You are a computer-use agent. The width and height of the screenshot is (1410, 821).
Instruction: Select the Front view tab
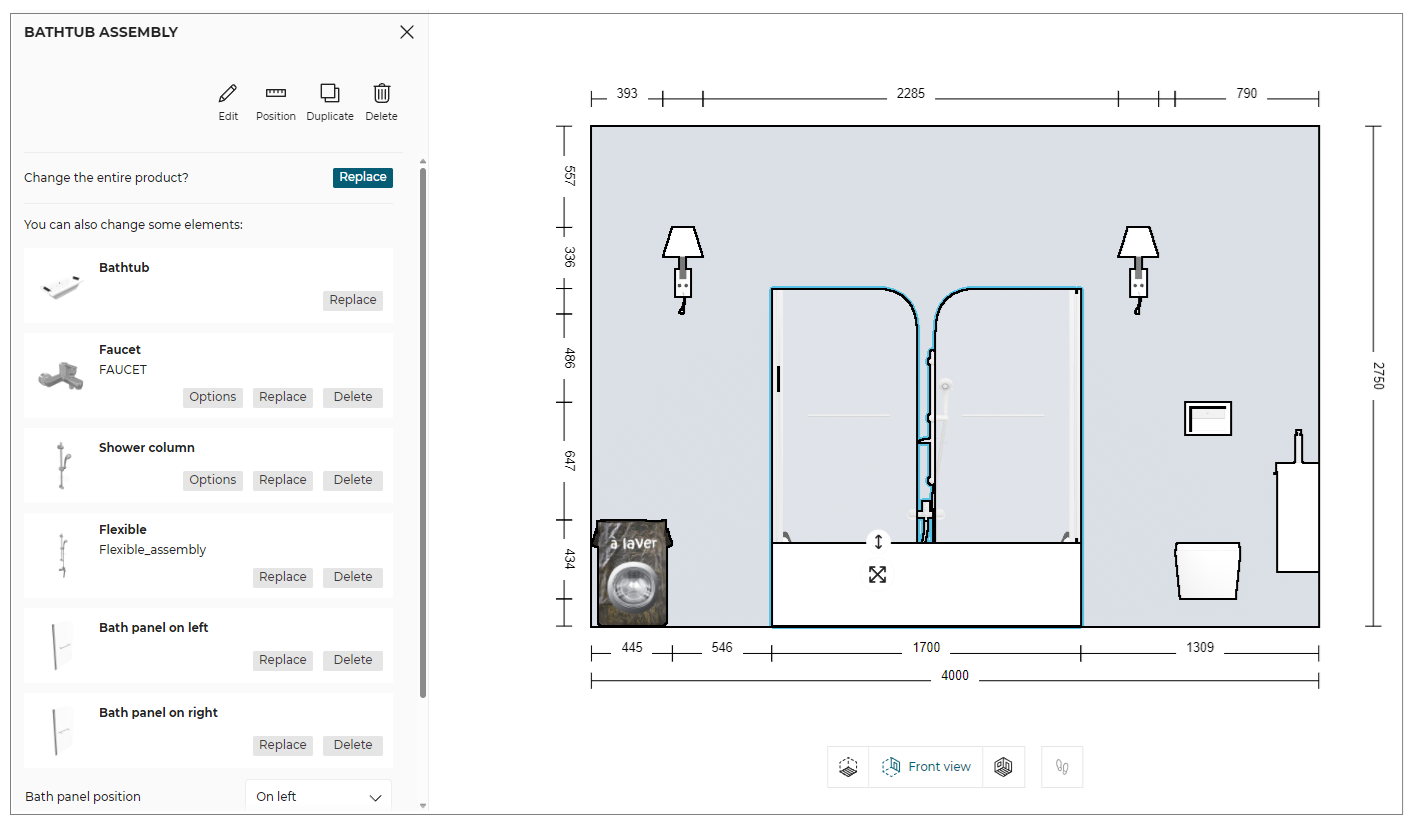926,767
